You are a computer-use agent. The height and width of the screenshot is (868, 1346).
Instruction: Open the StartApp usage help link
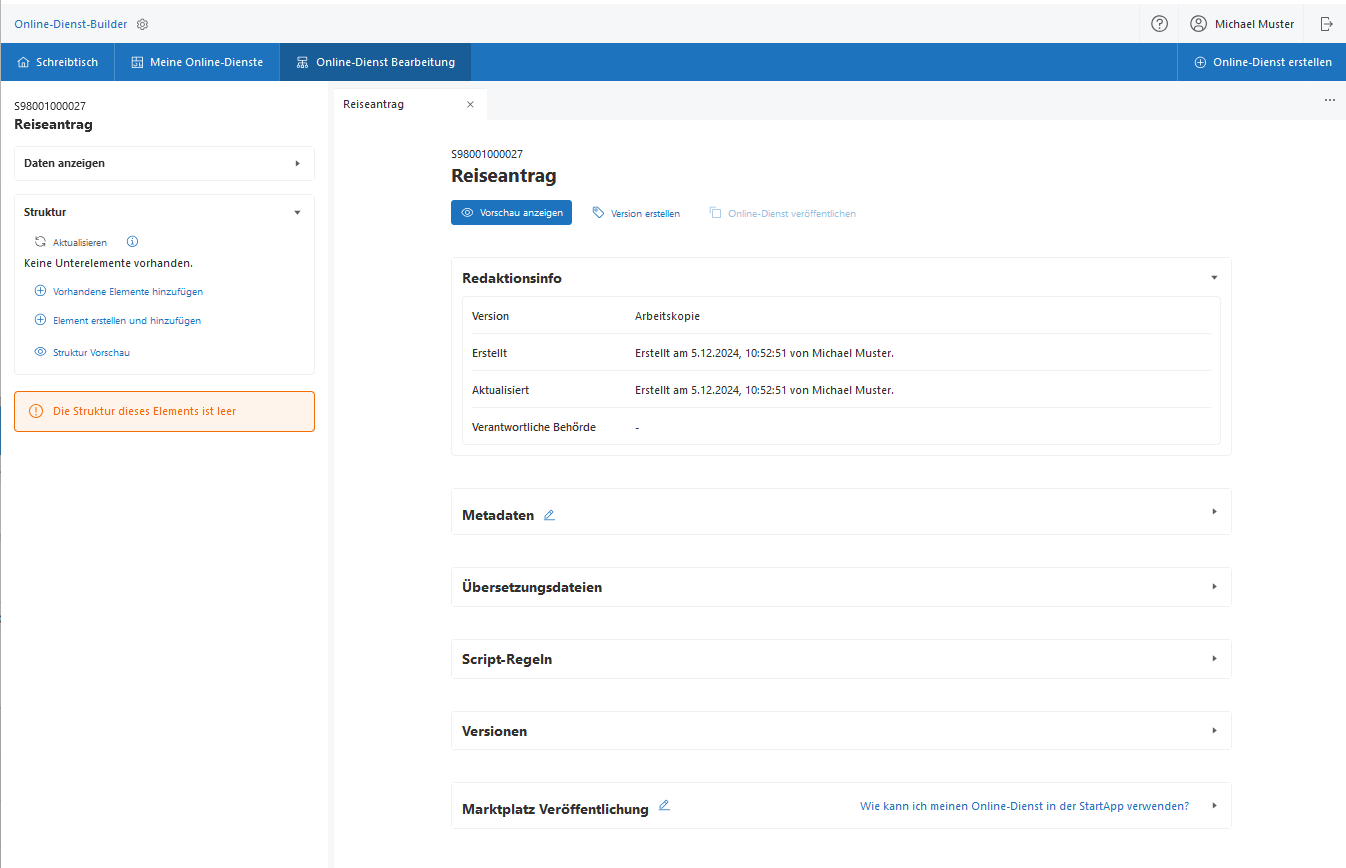pyautogui.click(x=1024, y=806)
